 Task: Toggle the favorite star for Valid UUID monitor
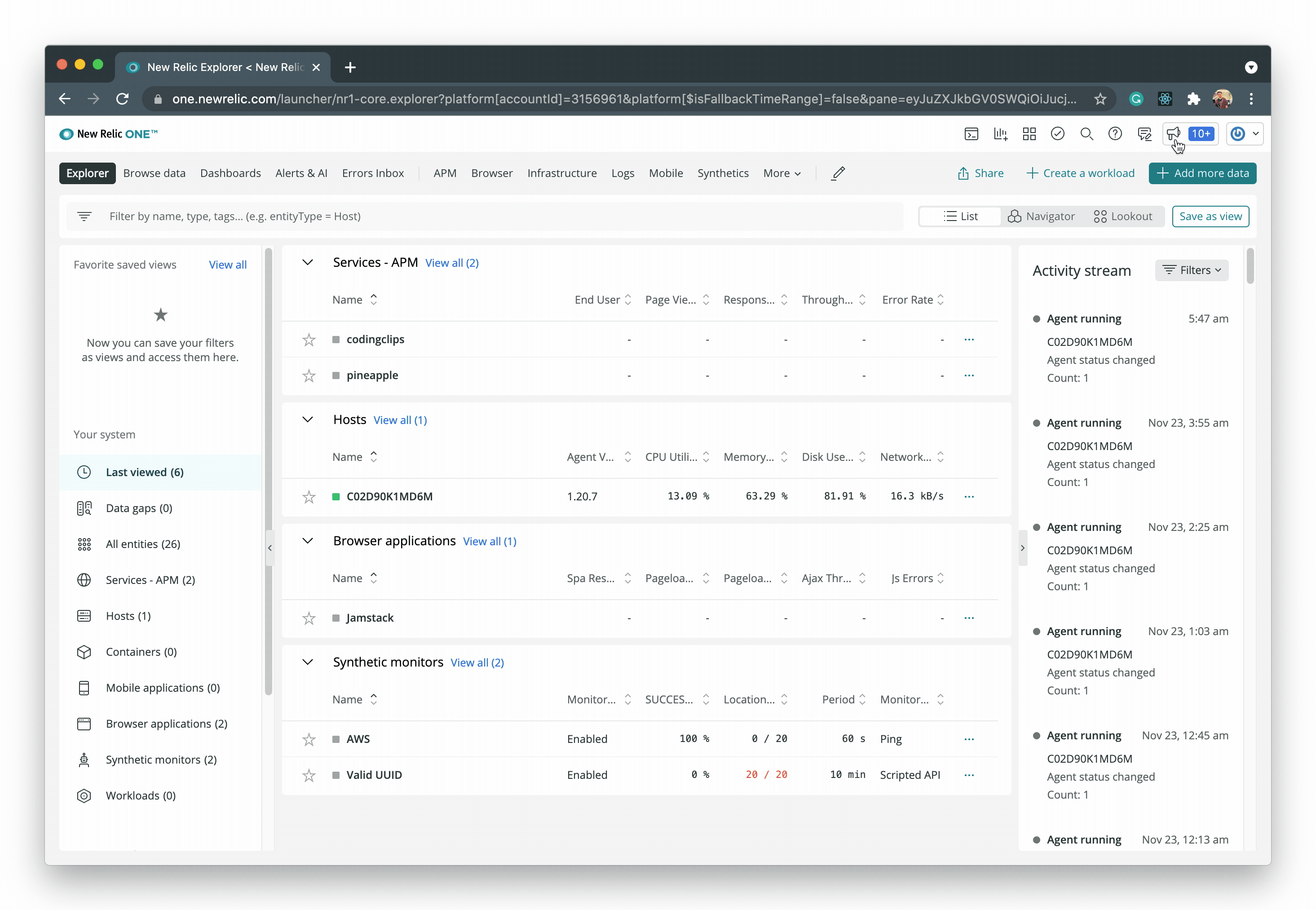[x=309, y=775]
